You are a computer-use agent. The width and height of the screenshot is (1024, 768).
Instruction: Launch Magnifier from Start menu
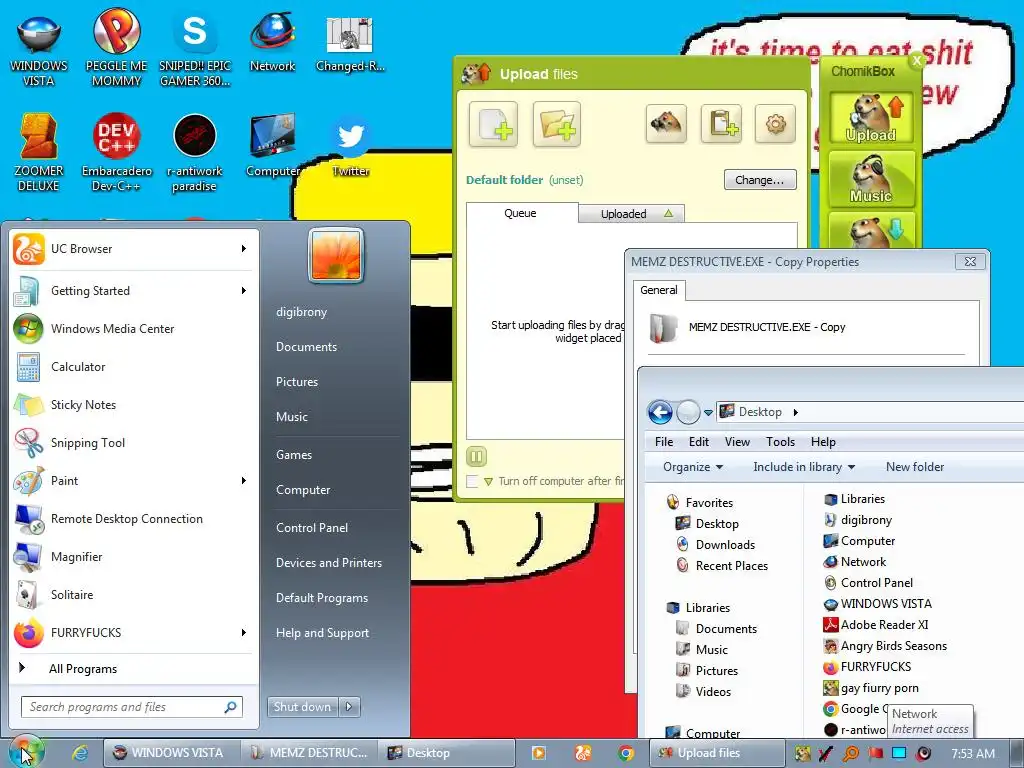(134, 556)
